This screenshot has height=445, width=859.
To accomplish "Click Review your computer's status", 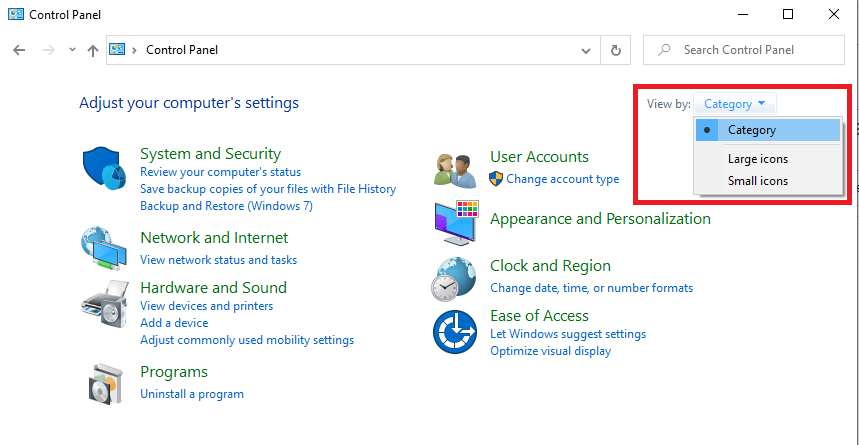I will (220, 172).
